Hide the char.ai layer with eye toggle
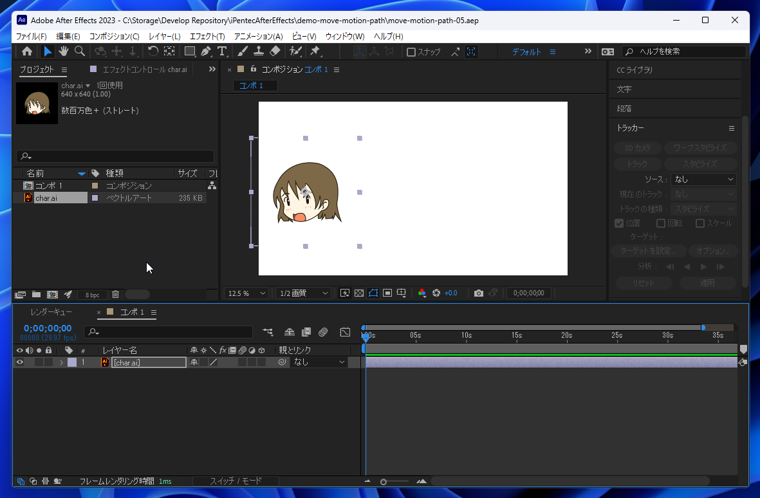Viewport: 760px width, 498px height. (19, 363)
